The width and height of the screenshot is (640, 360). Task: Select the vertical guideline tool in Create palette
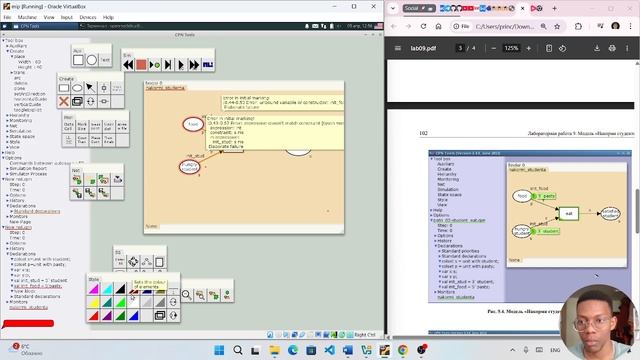point(104,88)
